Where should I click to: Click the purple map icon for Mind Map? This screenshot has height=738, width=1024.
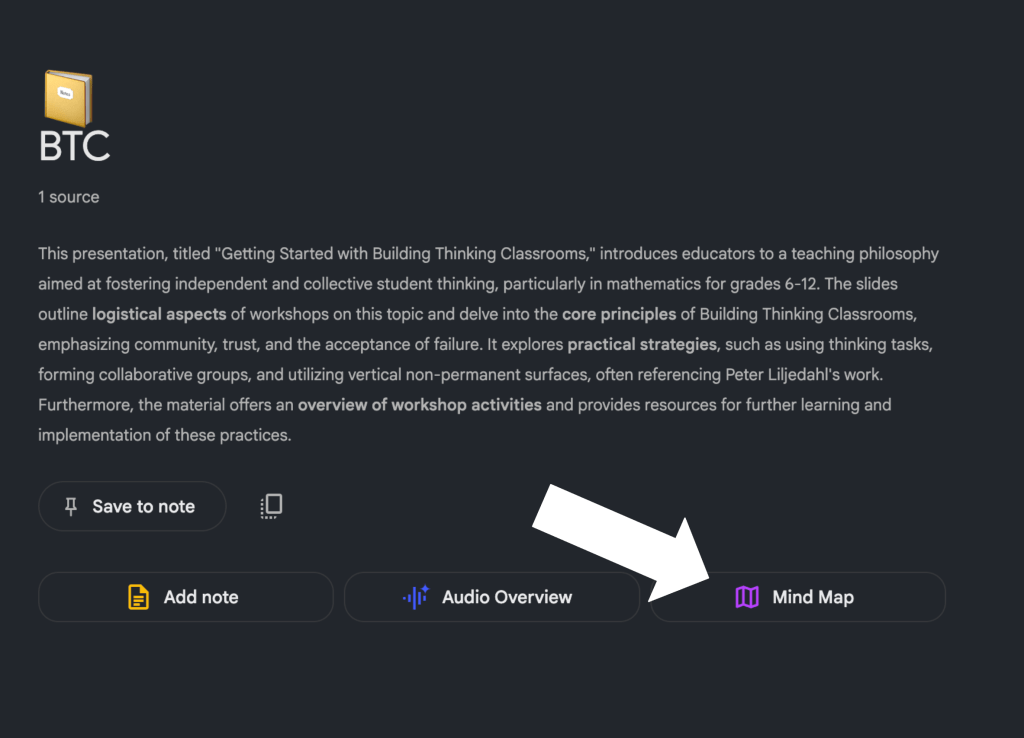[747, 597]
